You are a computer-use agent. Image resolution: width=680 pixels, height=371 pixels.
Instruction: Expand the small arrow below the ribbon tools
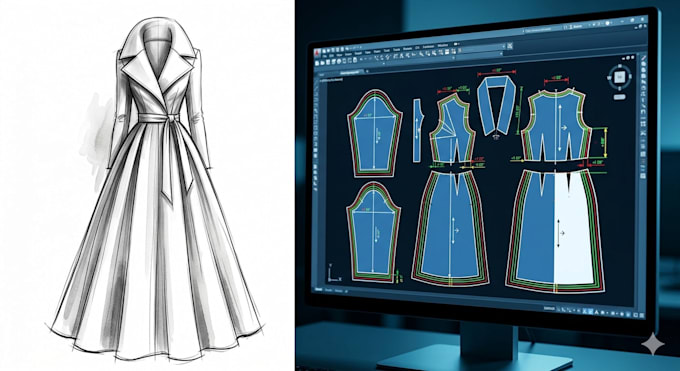(x=384, y=63)
